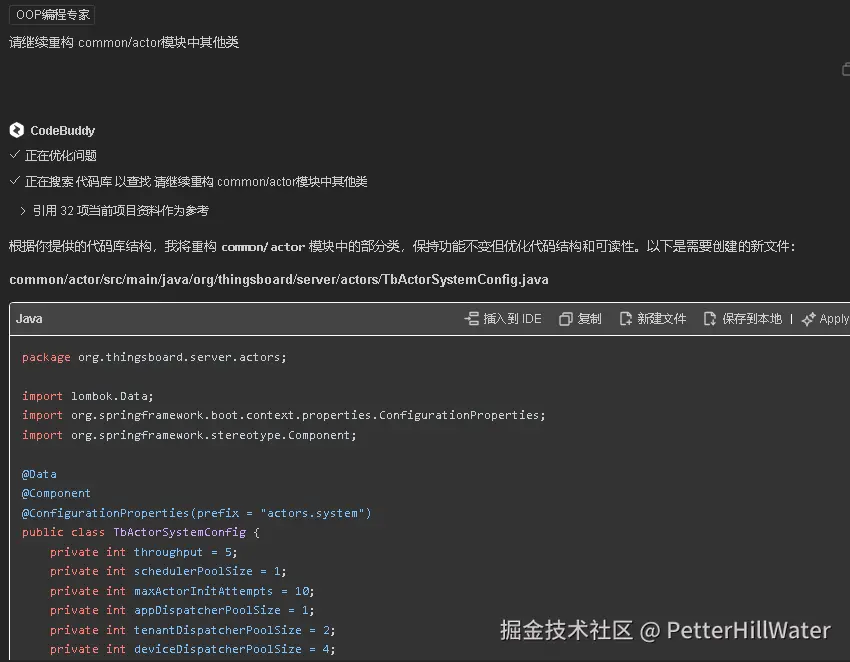This screenshot has height=662, width=850.
Task: Click the maxActorInitAttempts = 10 line
Action: (x=182, y=591)
